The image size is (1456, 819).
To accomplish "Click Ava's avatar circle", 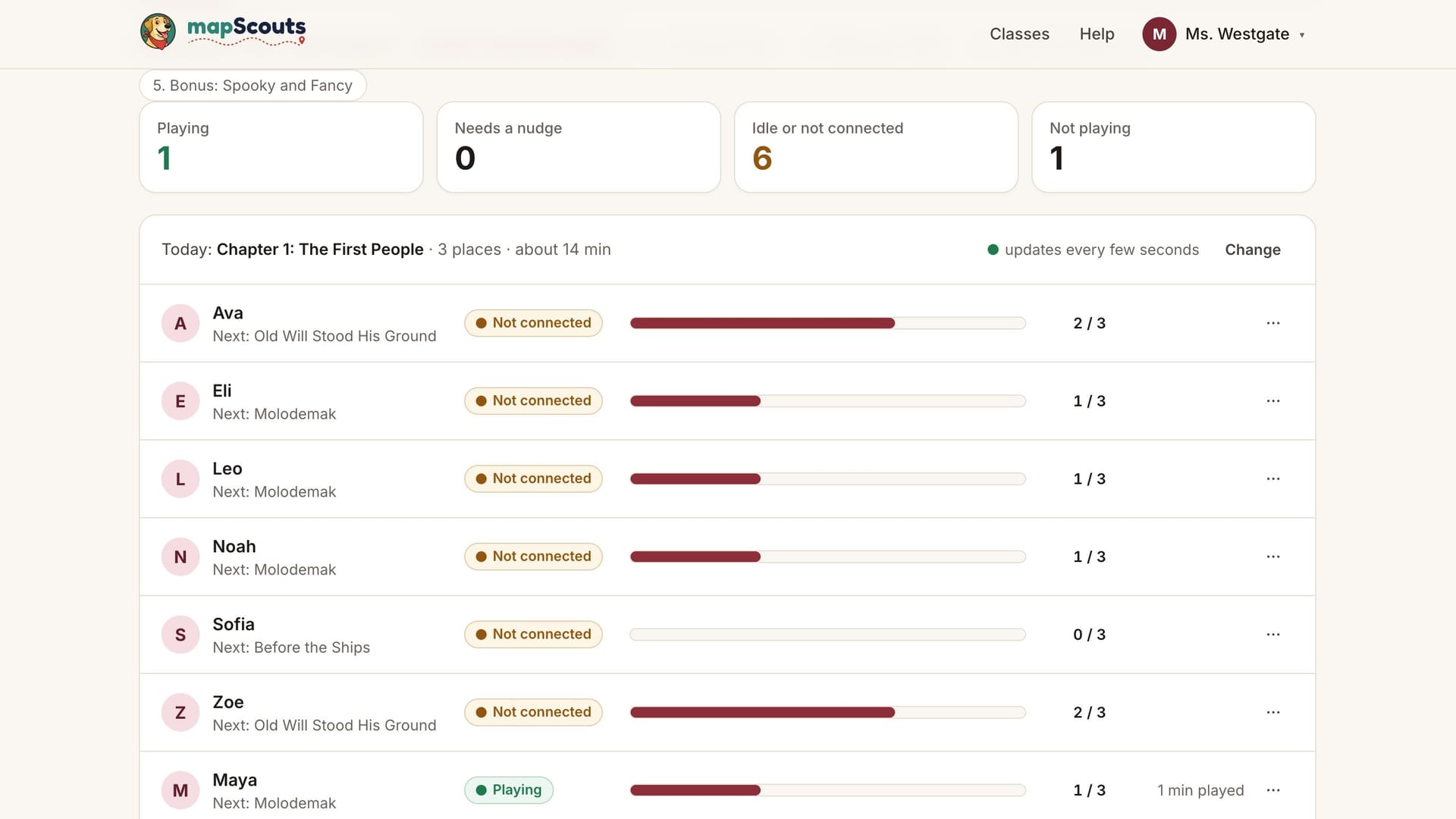I will pyautogui.click(x=180, y=323).
